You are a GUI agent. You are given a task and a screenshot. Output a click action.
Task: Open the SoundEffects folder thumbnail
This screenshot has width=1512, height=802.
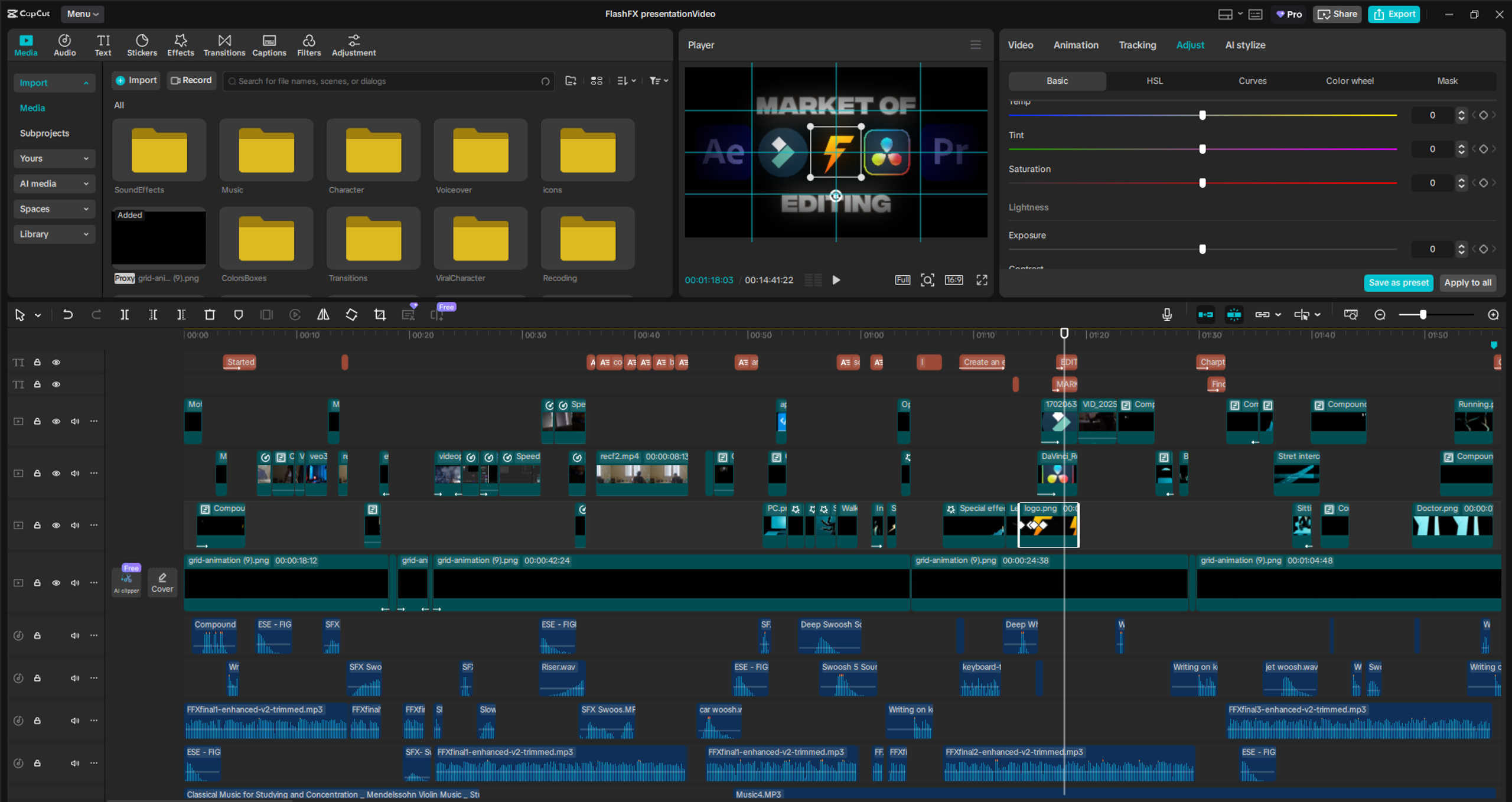[159, 150]
